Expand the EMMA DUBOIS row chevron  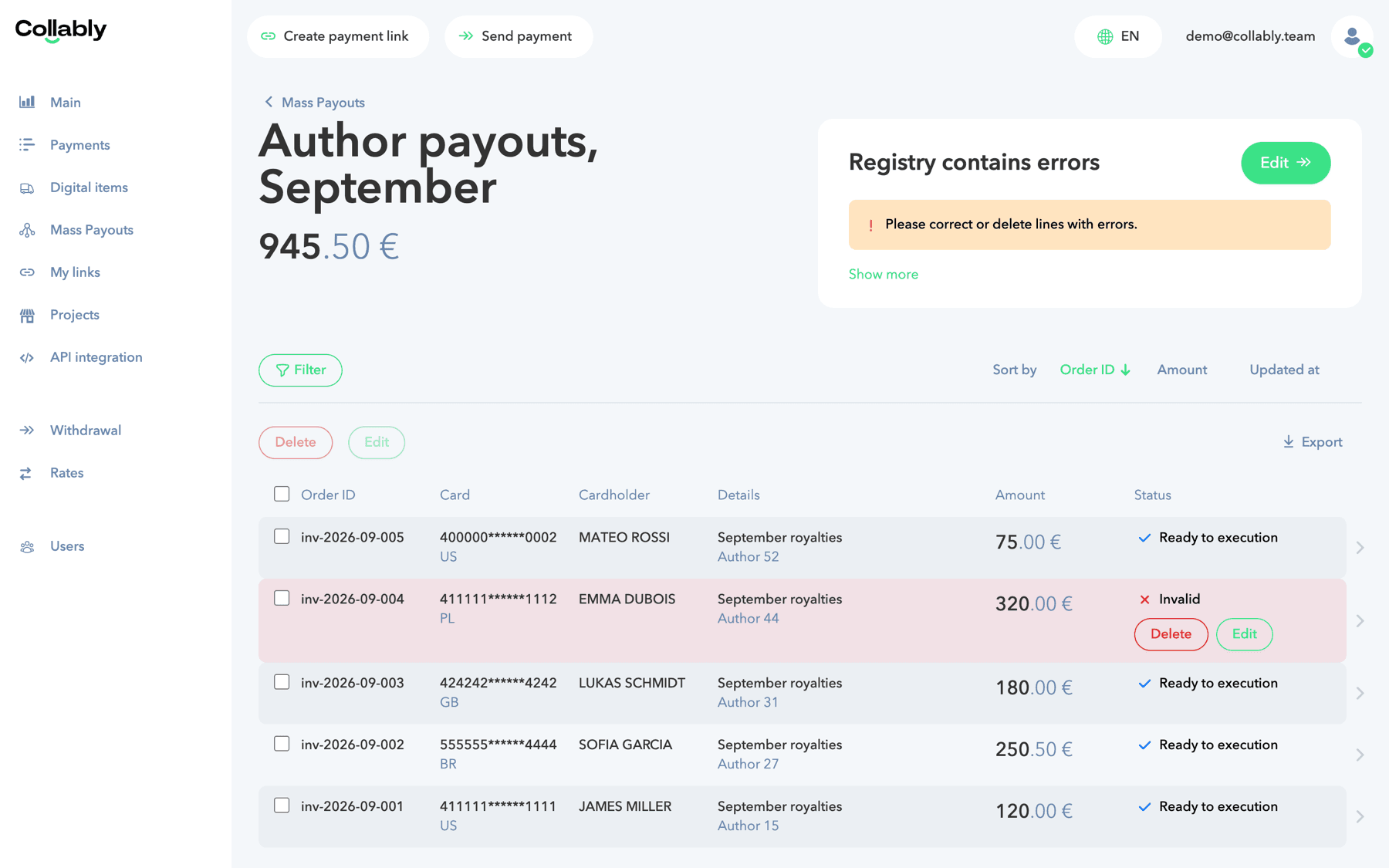tap(1360, 620)
